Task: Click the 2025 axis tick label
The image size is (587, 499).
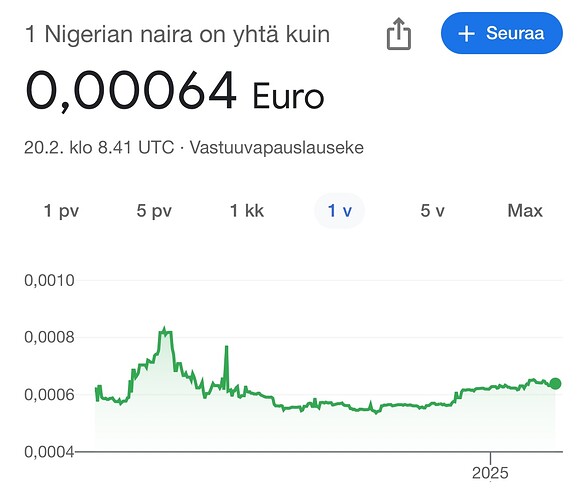Action: coord(490,473)
